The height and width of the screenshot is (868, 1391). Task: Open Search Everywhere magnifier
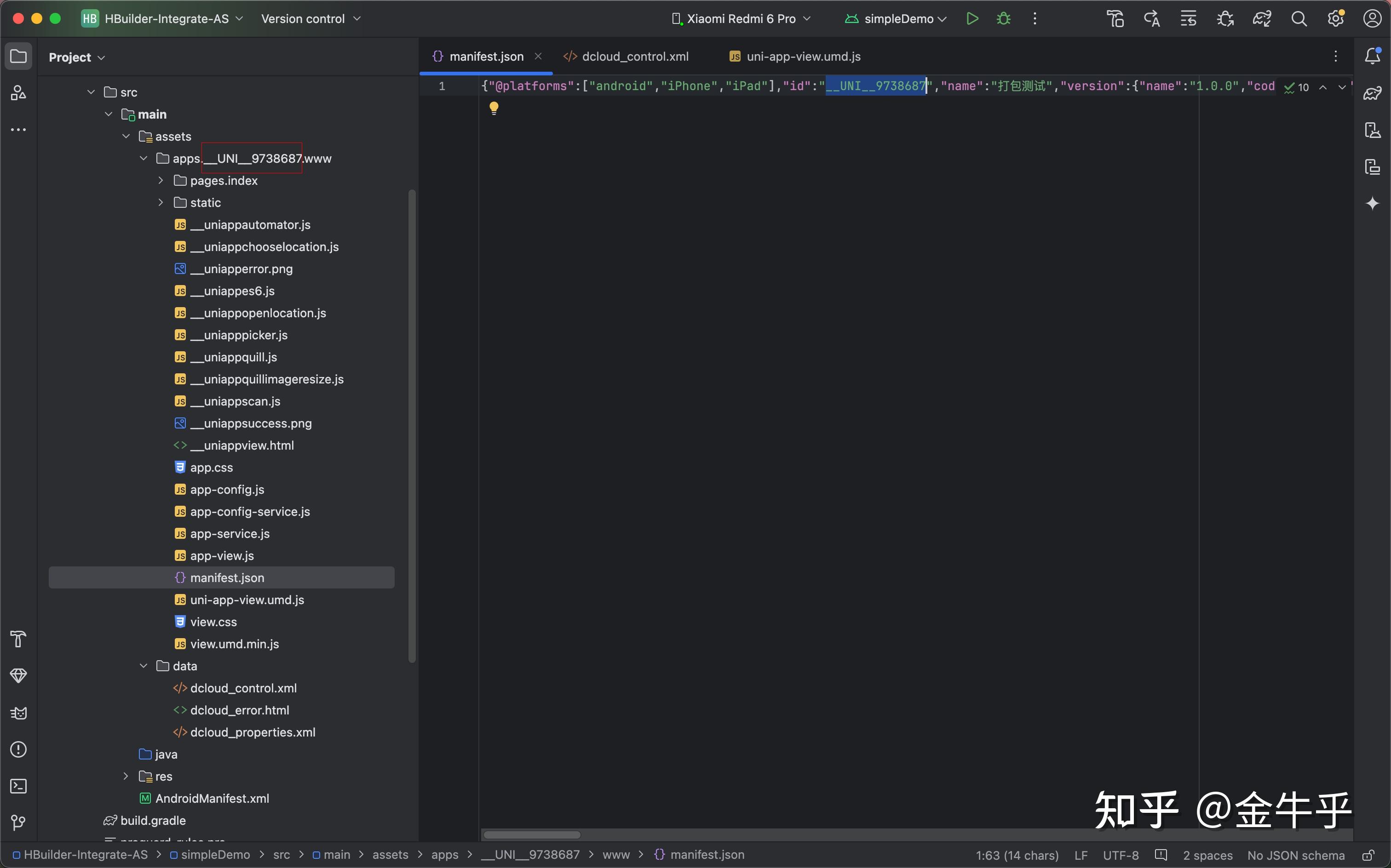click(1299, 19)
